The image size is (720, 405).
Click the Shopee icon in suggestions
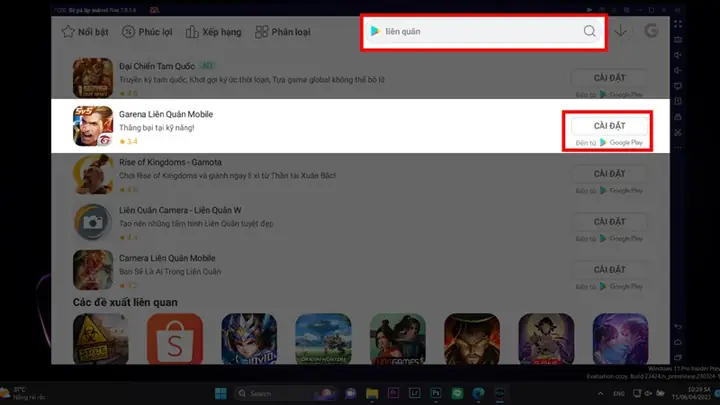point(175,339)
